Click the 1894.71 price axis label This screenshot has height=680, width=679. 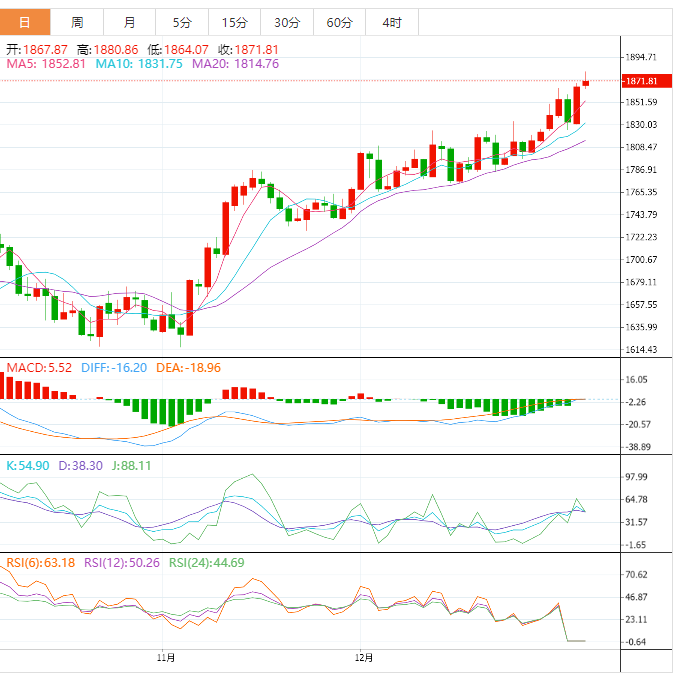641,57
